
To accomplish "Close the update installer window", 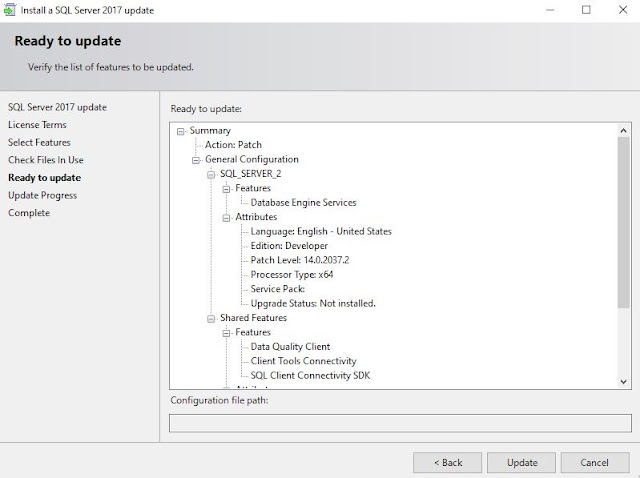I will pos(623,10).
